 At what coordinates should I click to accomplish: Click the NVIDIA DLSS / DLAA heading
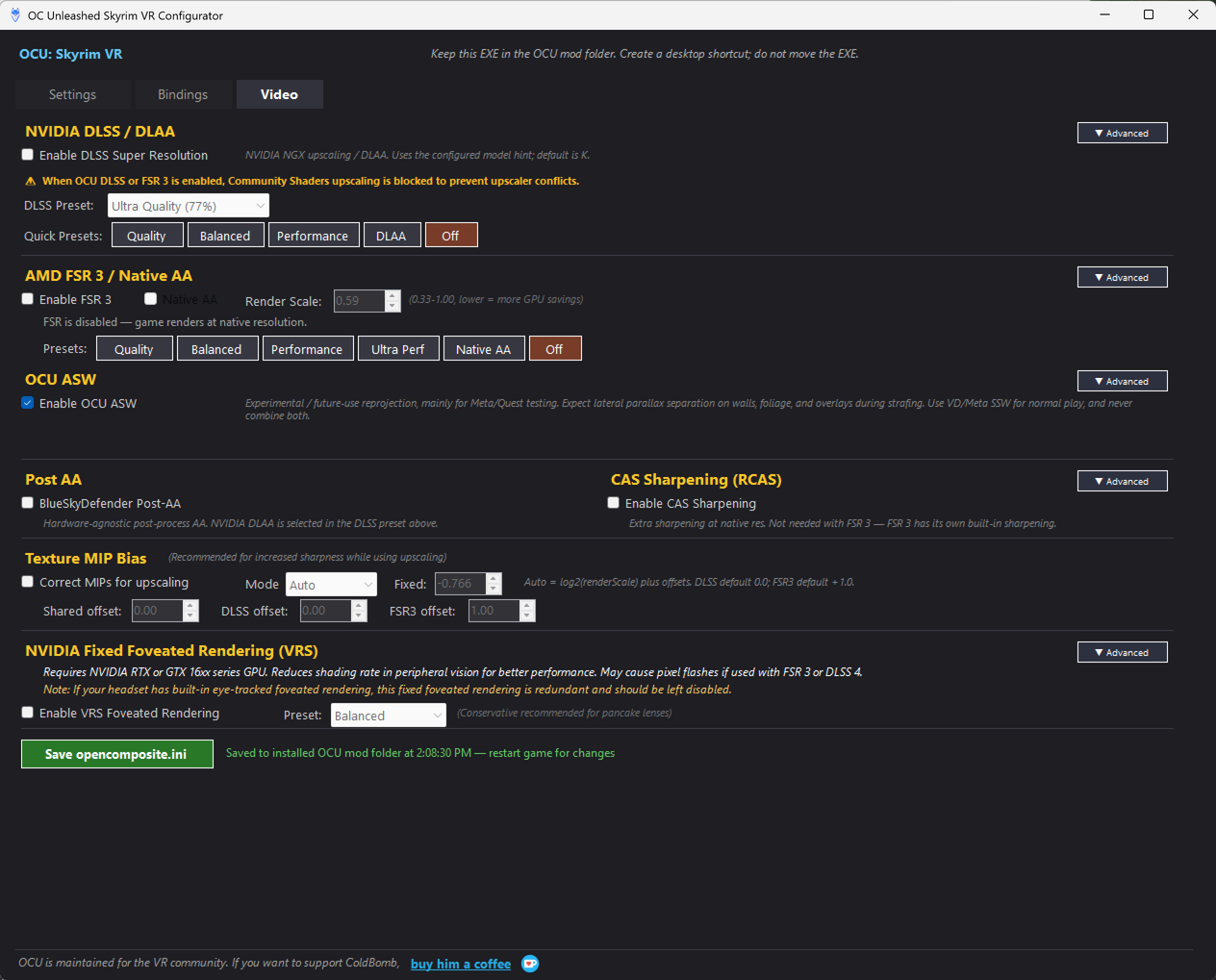click(100, 131)
